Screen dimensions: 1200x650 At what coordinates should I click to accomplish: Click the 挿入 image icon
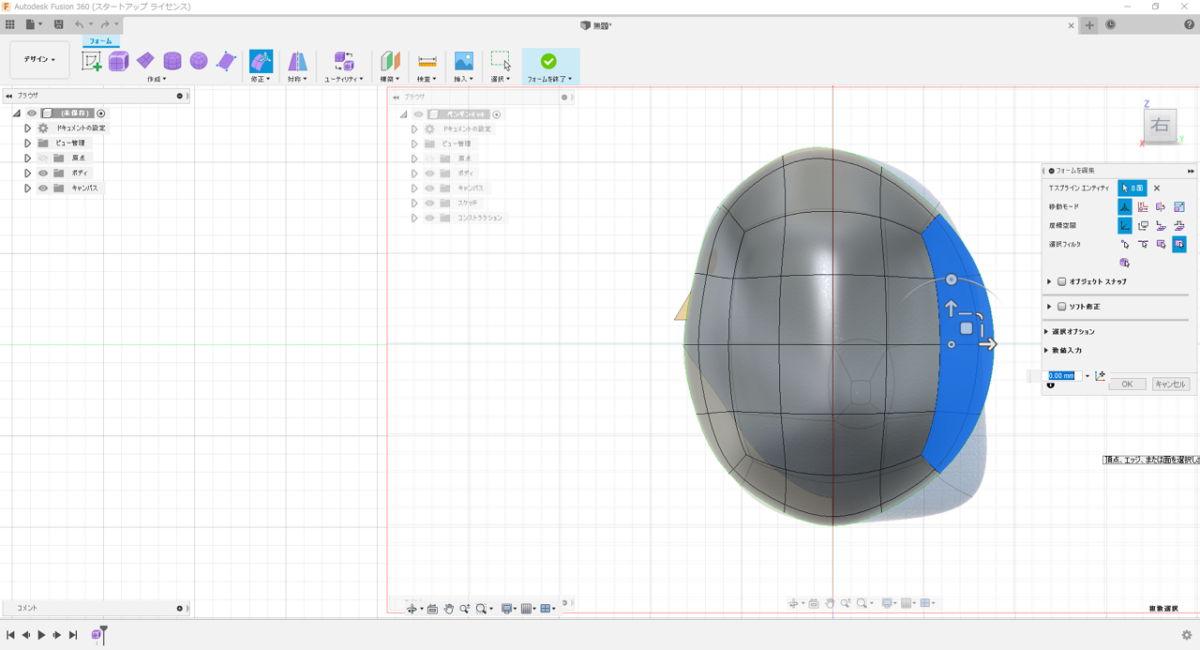(x=463, y=61)
